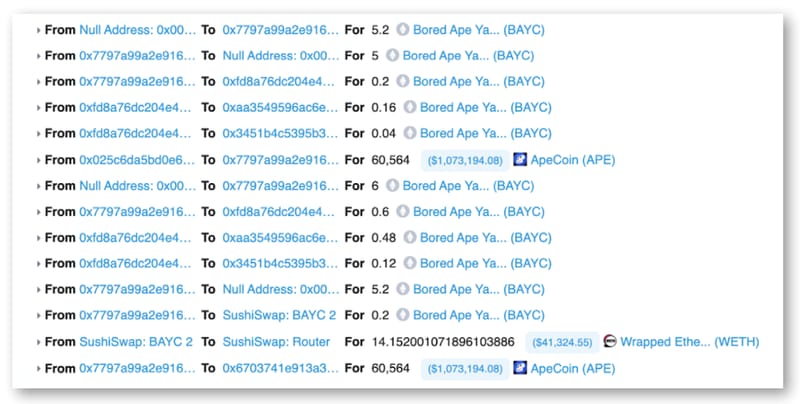This screenshot has height=404, width=800.
Task: Click the BAYC icon beside amount 5
Action: (392, 55)
